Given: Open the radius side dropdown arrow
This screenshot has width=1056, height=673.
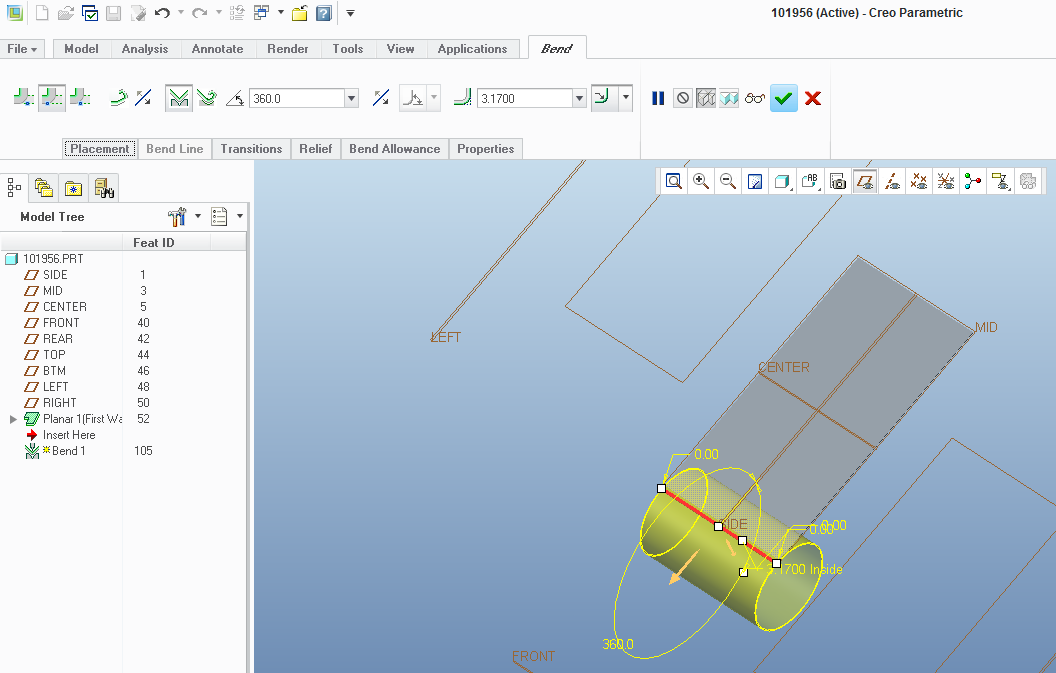Looking at the screenshot, I should click(626, 98).
